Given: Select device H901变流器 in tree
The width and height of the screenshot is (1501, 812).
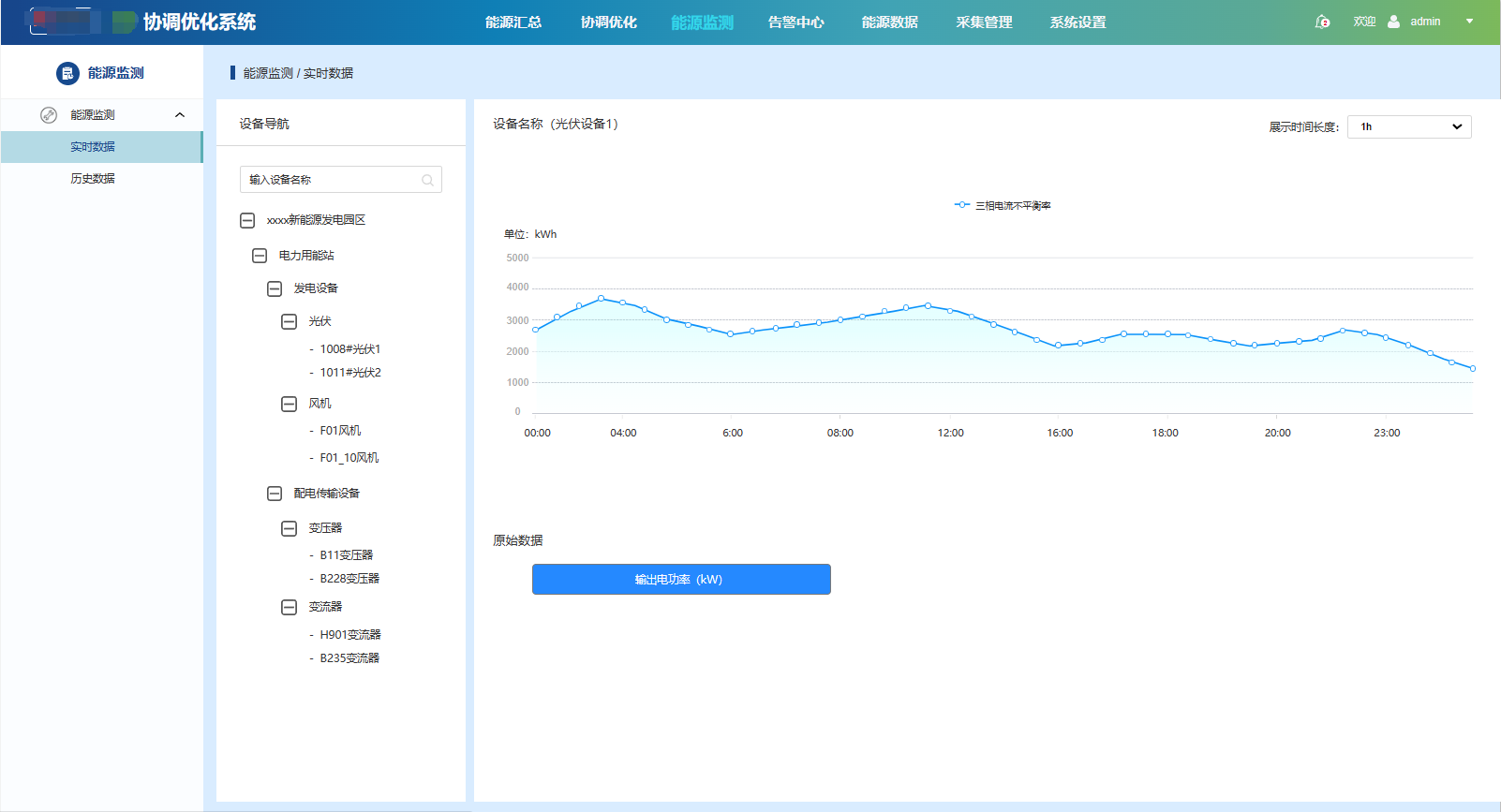Looking at the screenshot, I should (350, 635).
